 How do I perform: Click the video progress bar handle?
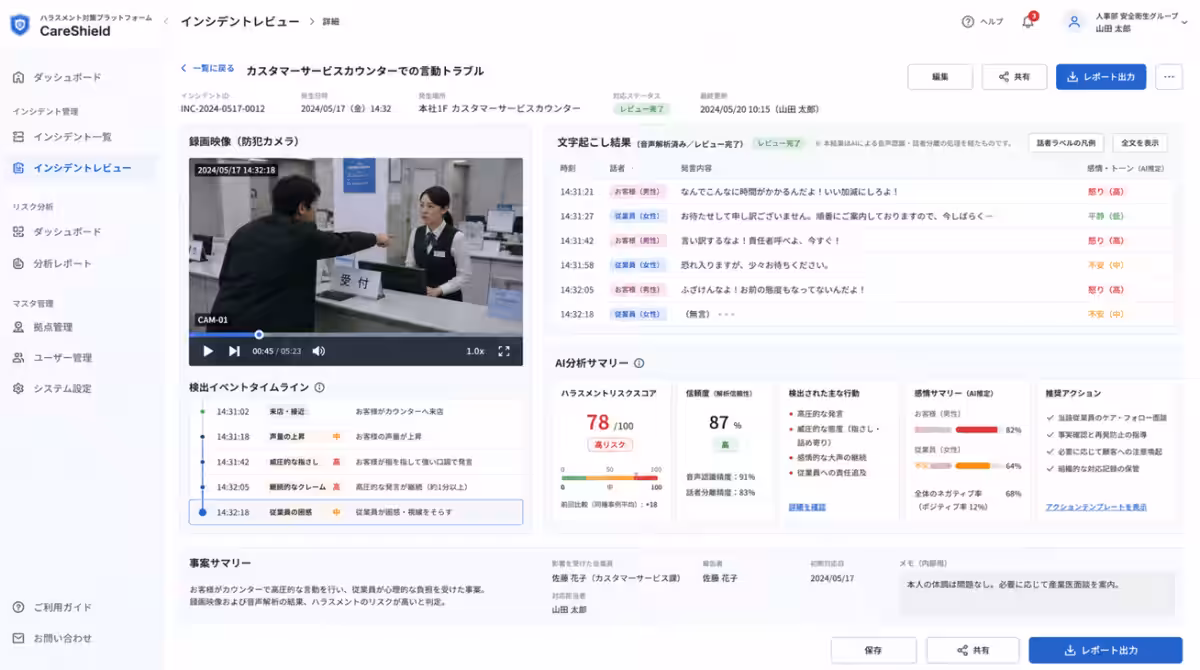pyautogui.click(x=259, y=335)
